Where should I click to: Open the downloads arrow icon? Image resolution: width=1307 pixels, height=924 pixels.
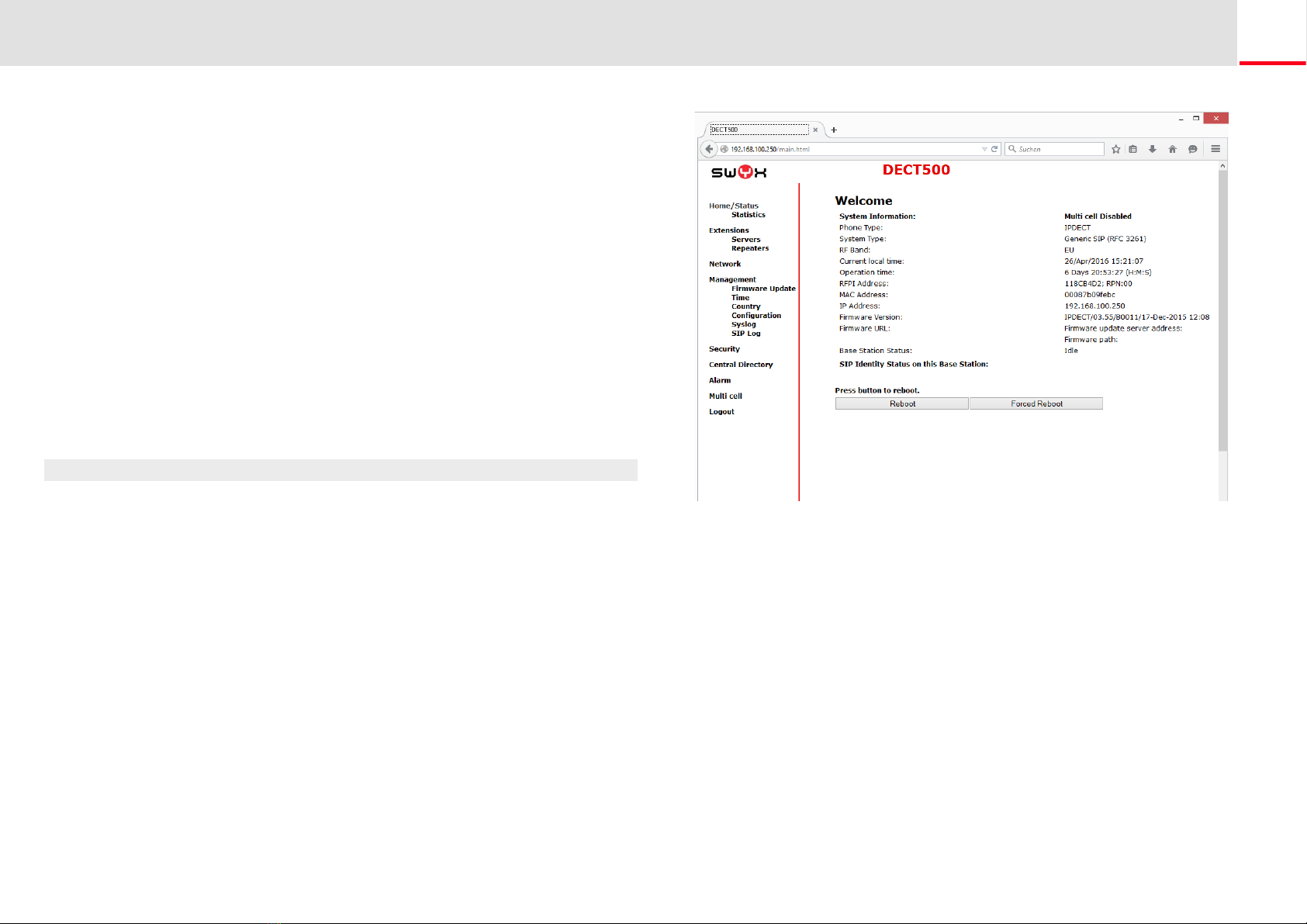[1153, 149]
